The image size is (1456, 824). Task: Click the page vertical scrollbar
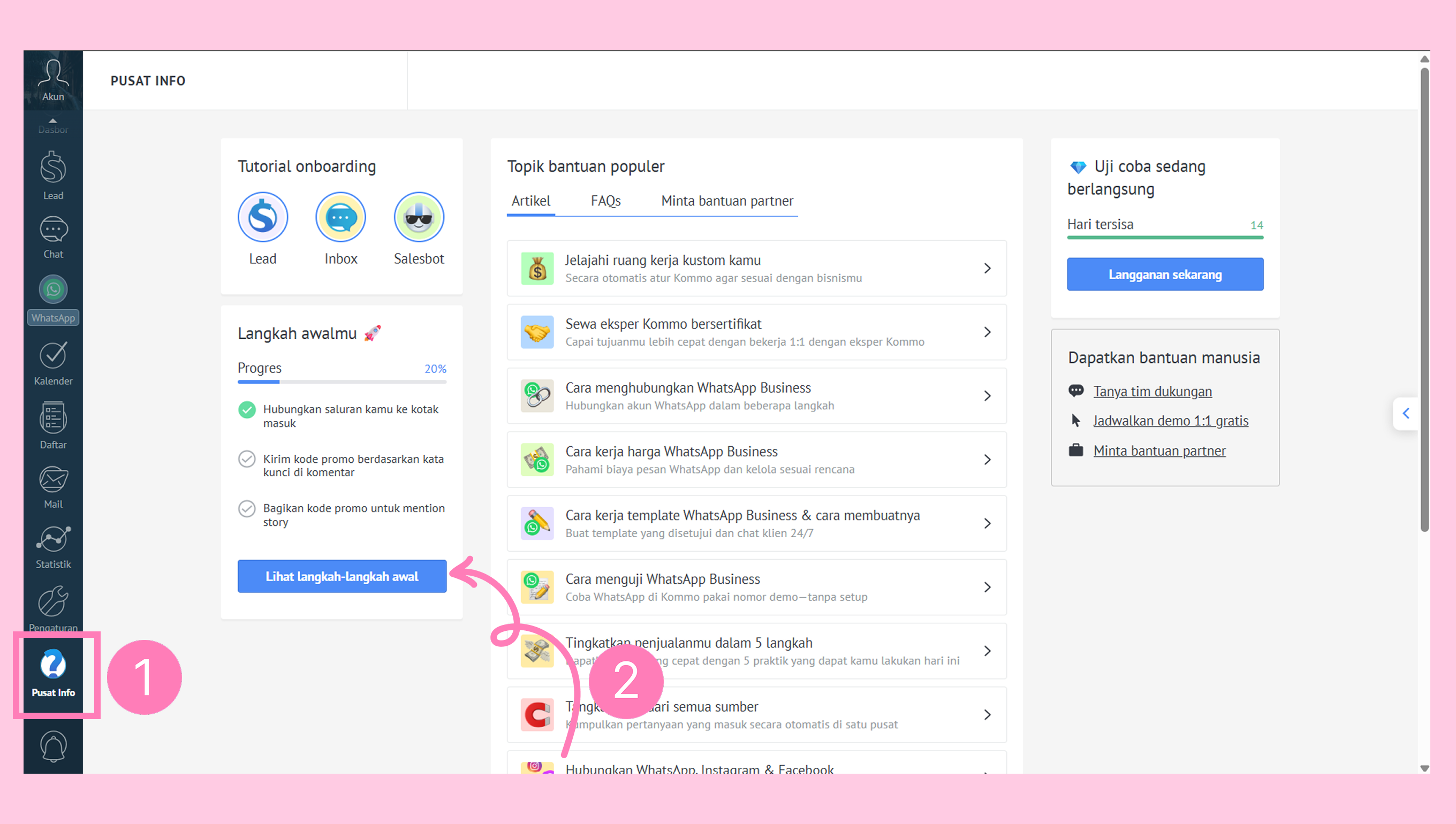(1424, 300)
